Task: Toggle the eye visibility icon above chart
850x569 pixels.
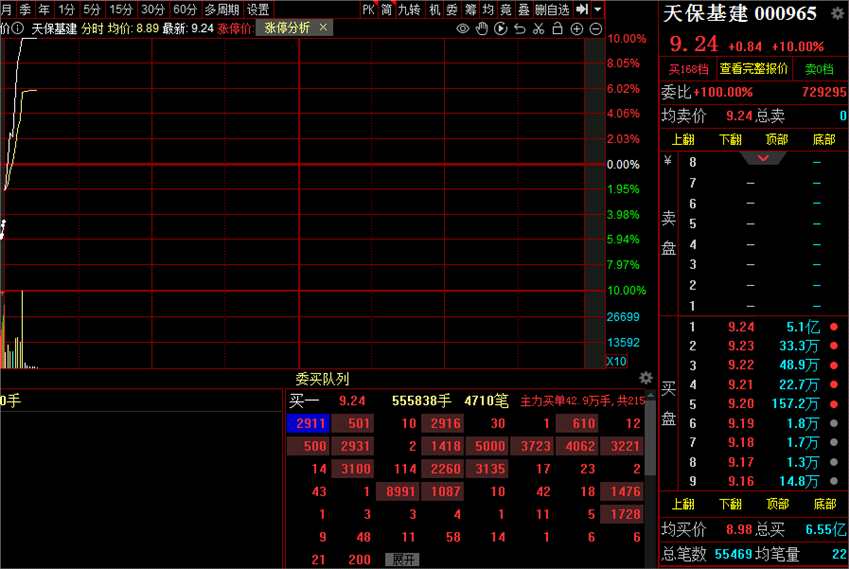Action: coord(462,29)
